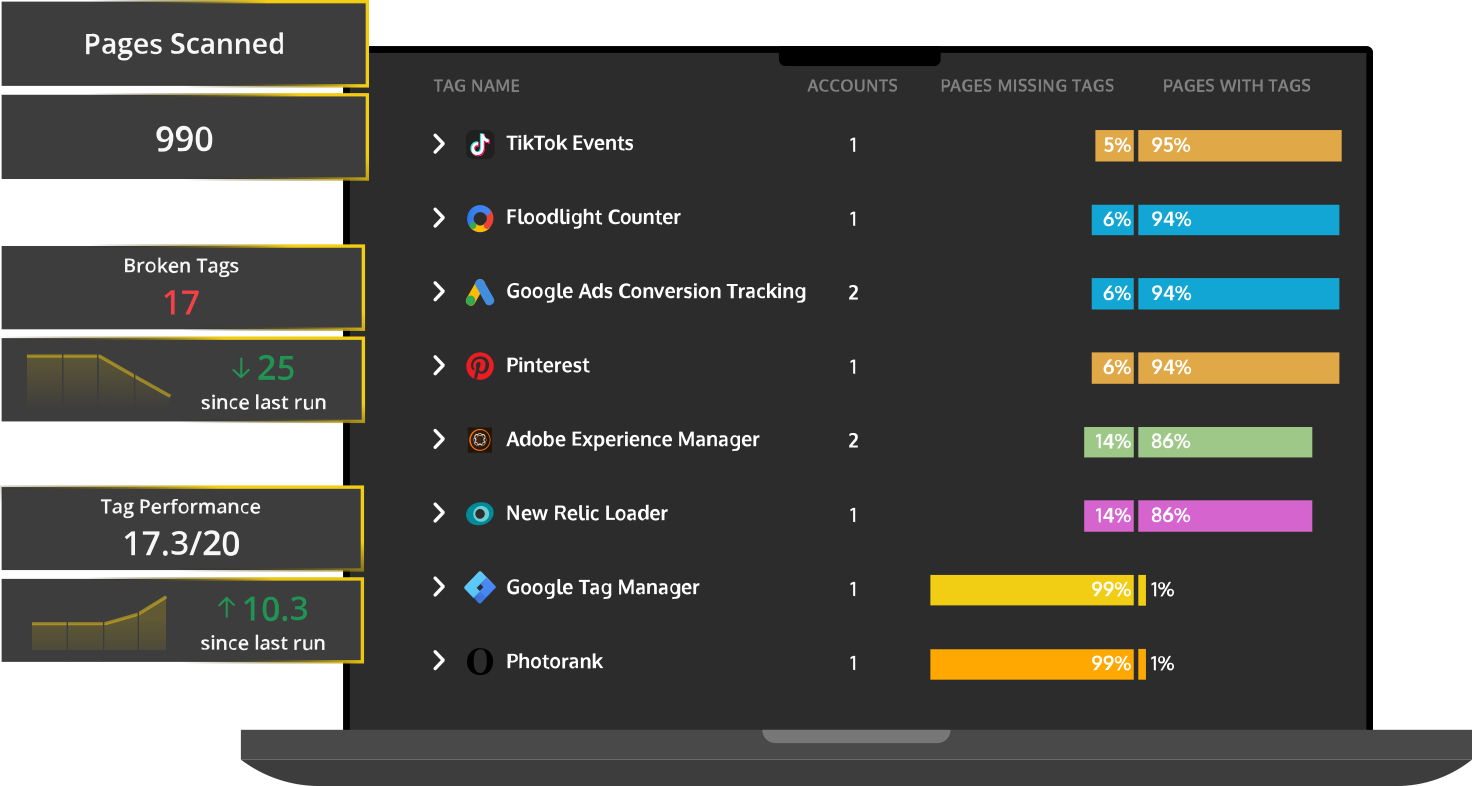1472x786 pixels.
Task: Open the Broken Tags card
Action: tap(182, 288)
